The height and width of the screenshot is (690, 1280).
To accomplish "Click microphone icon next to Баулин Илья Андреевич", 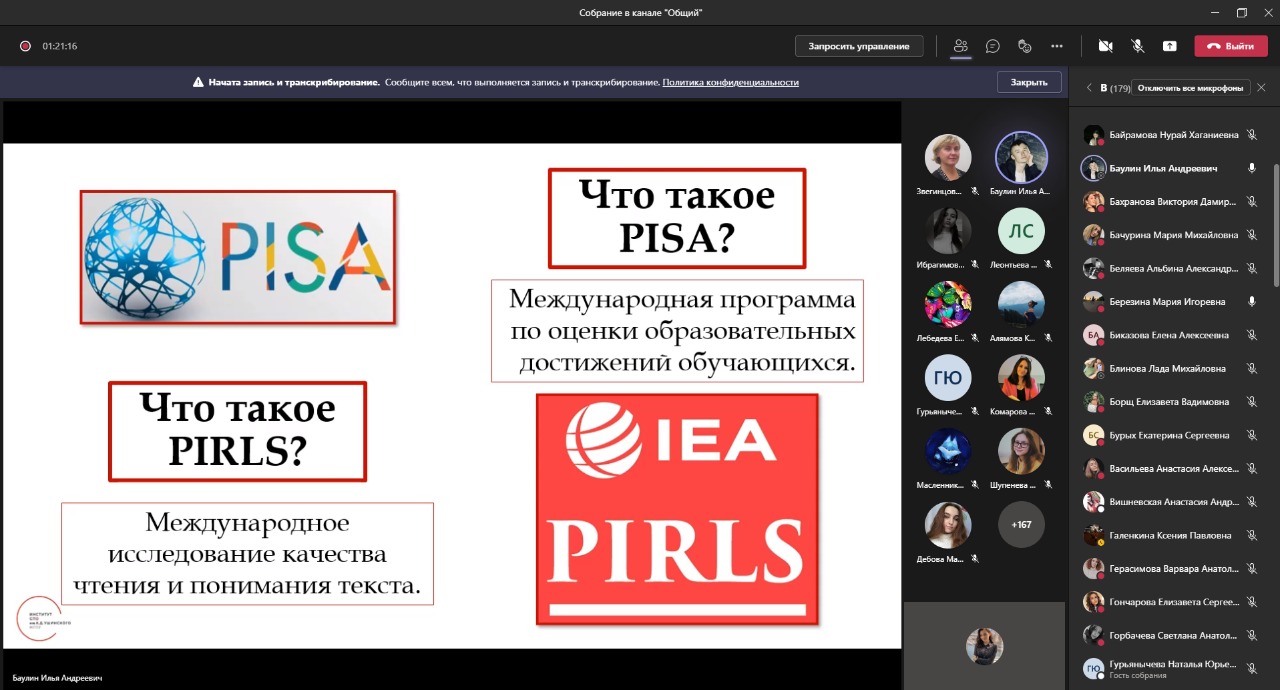I will (x=1251, y=168).
